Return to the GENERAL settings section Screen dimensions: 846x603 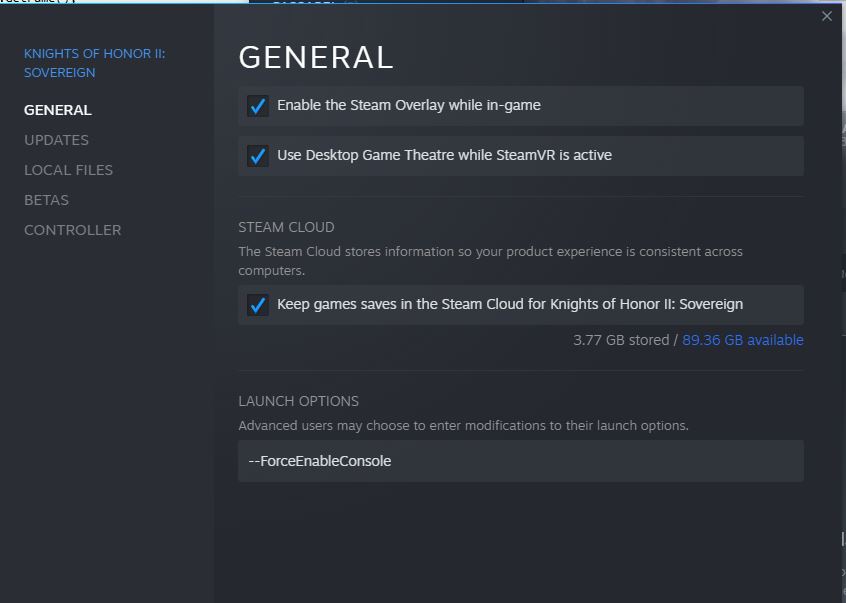[x=57, y=110]
